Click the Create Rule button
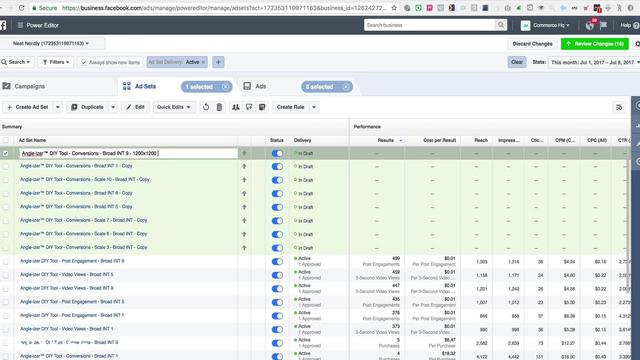This screenshot has height=360, width=640. coord(291,107)
